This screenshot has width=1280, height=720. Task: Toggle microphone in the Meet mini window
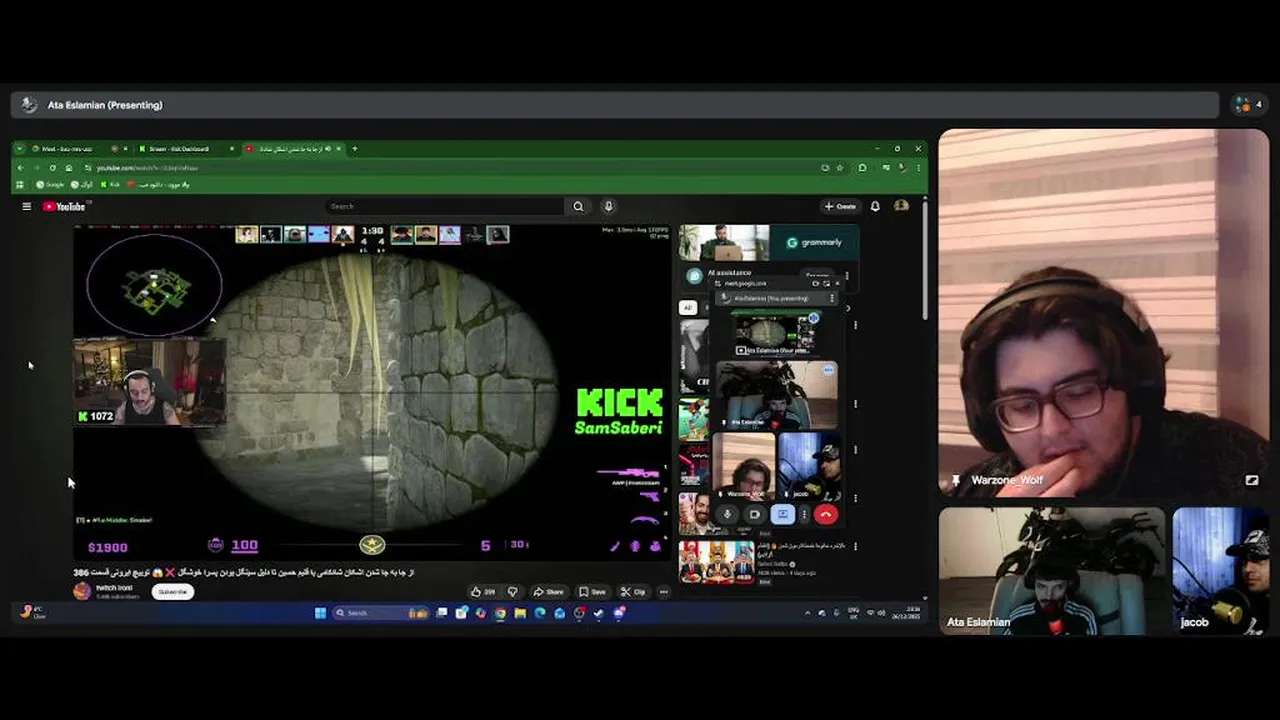(727, 514)
